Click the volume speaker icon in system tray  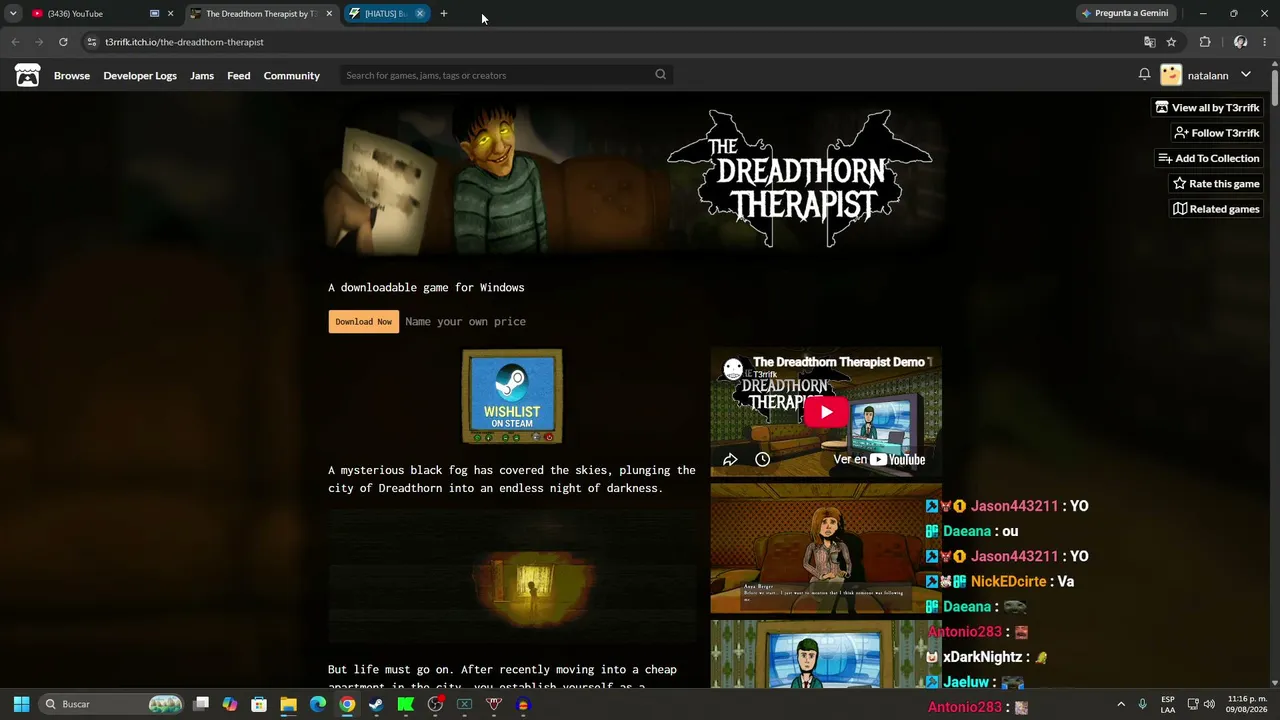click(x=1210, y=704)
